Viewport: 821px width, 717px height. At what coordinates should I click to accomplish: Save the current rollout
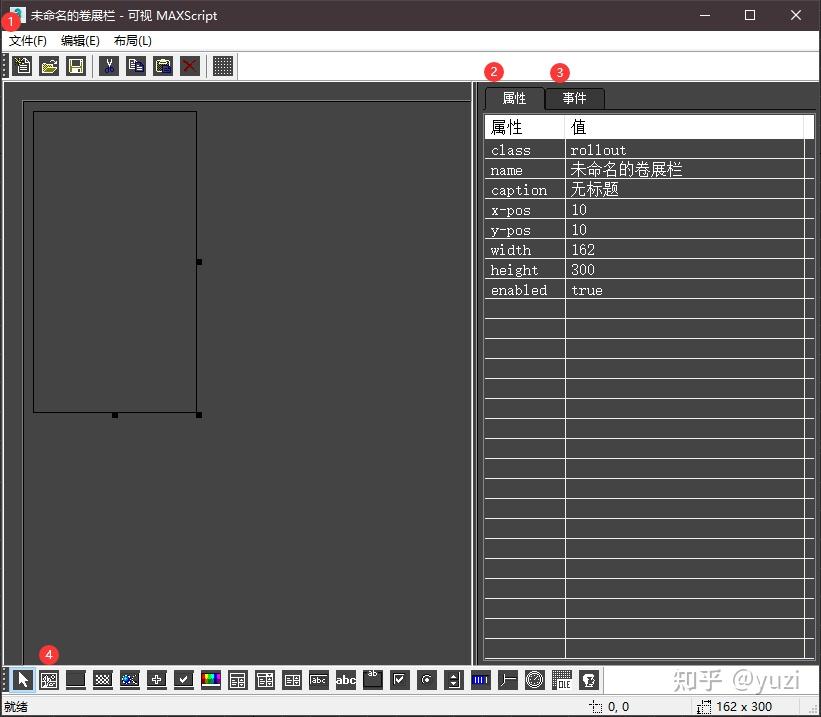[75, 65]
